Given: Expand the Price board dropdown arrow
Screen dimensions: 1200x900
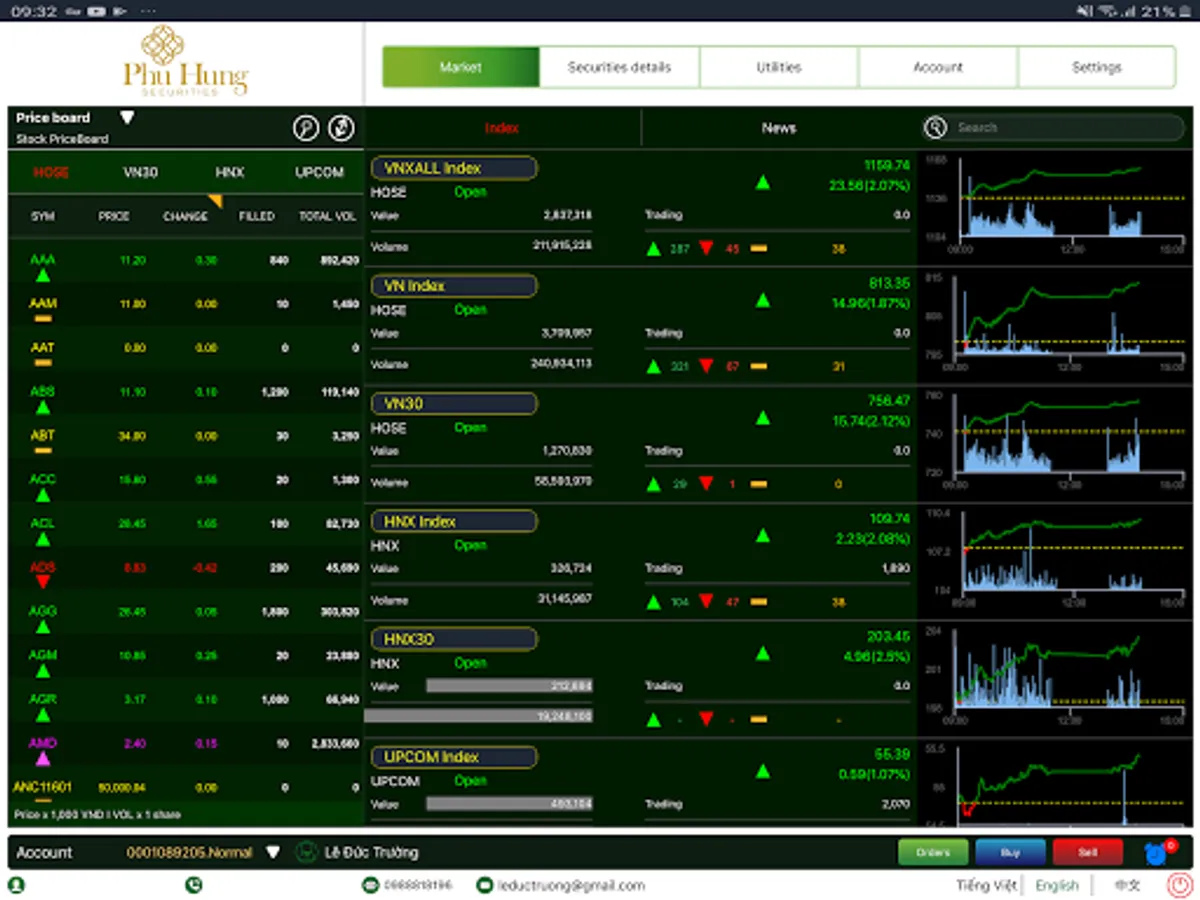Looking at the screenshot, I should click(128, 116).
